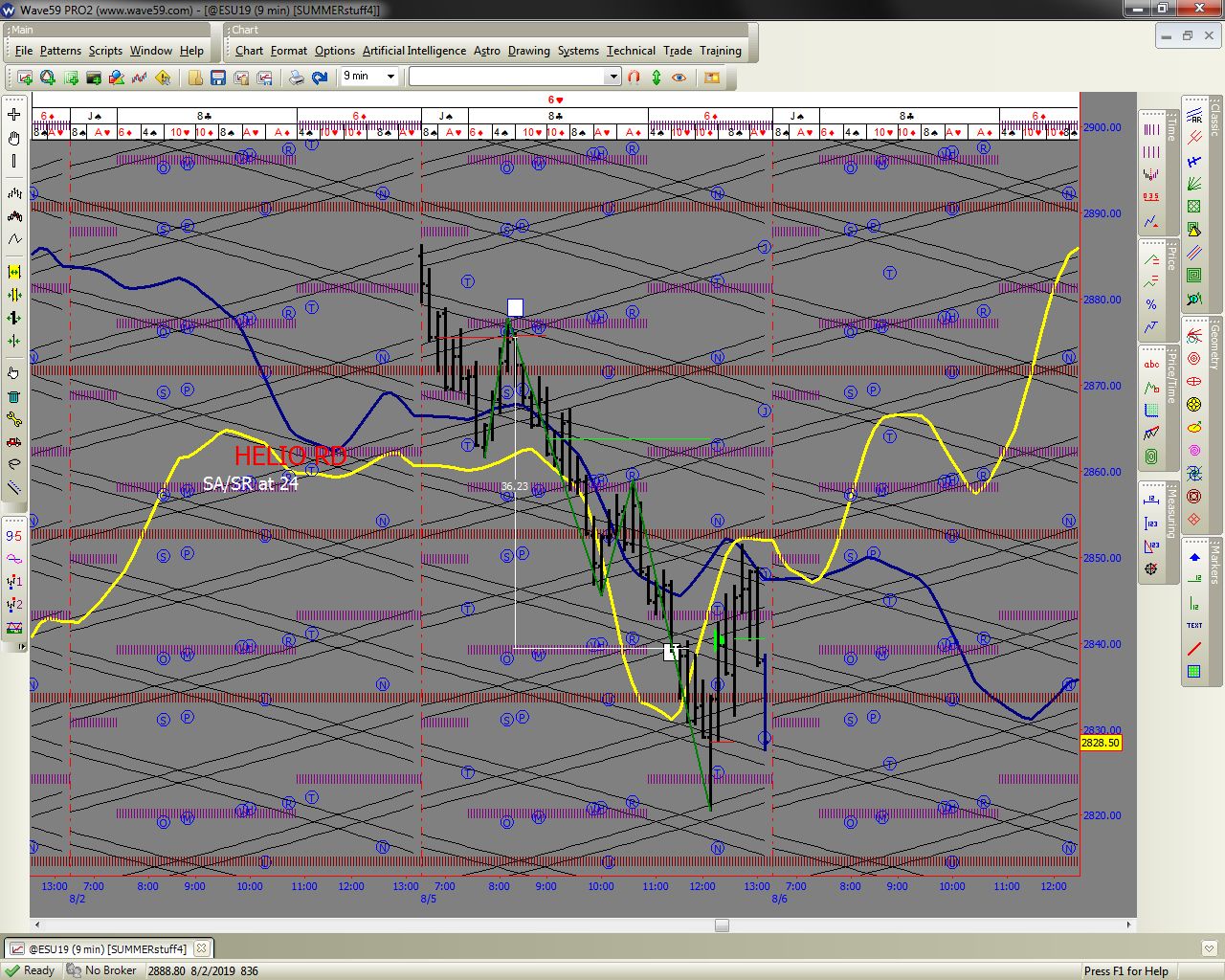Select the hand pan tool
Image resolution: width=1225 pixels, height=980 pixels.
[14, 138]
